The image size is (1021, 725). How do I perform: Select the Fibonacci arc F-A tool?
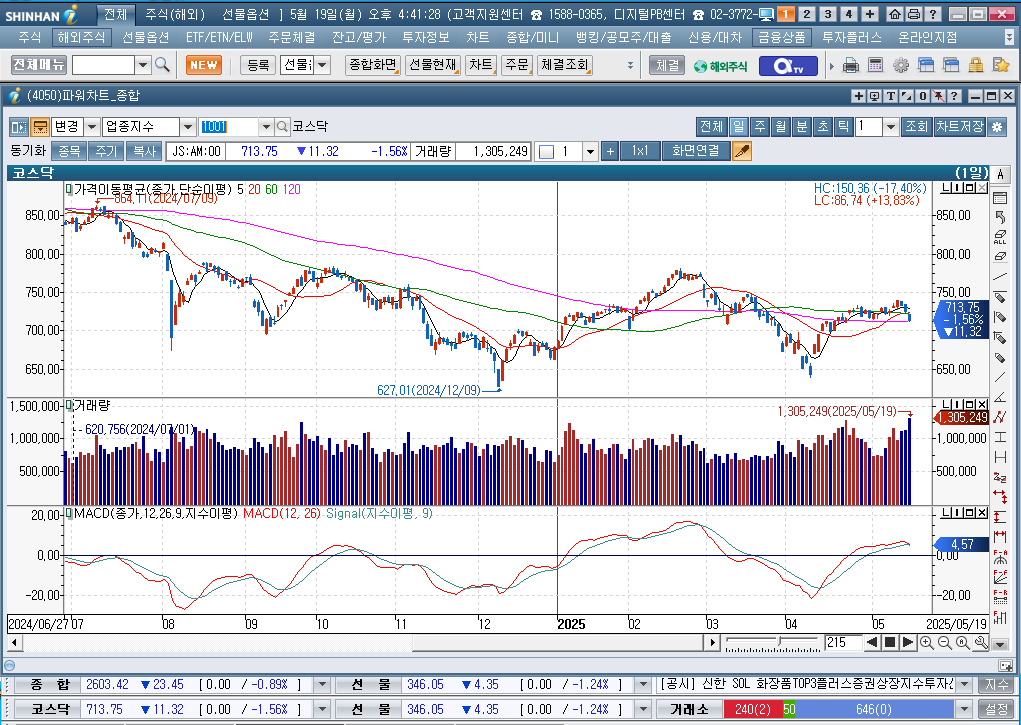click(x=1000, y=558)
